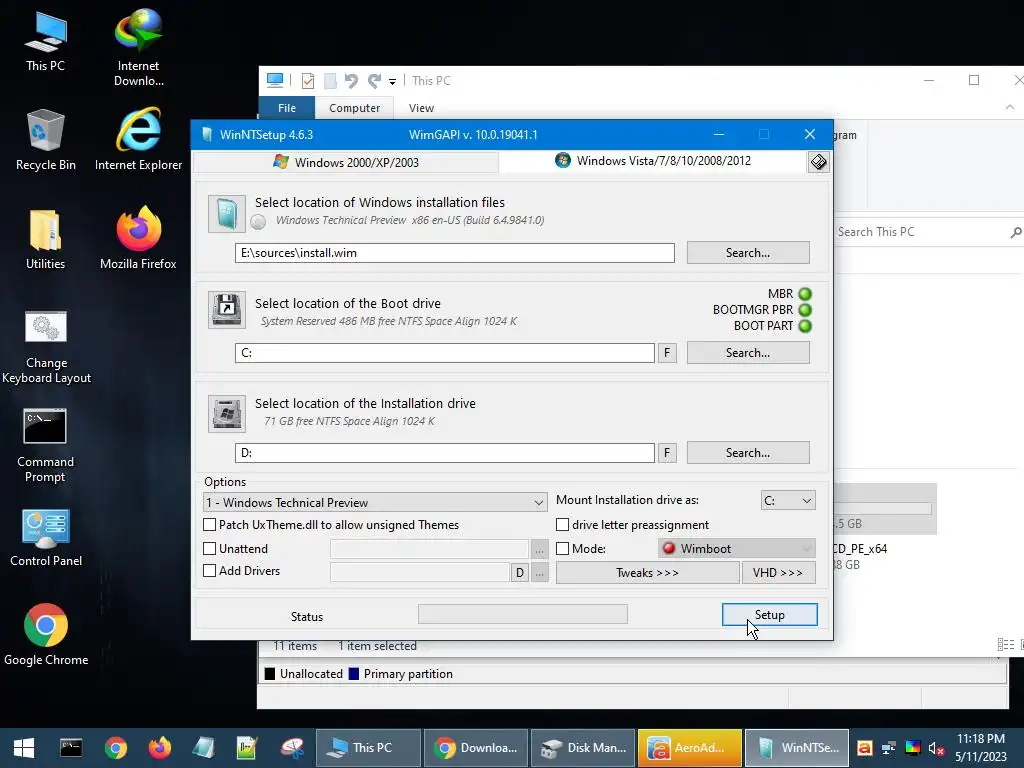Viewport: 1024px width, 768px height.
Task: Open This PC desktop icon
Action: 45,42
